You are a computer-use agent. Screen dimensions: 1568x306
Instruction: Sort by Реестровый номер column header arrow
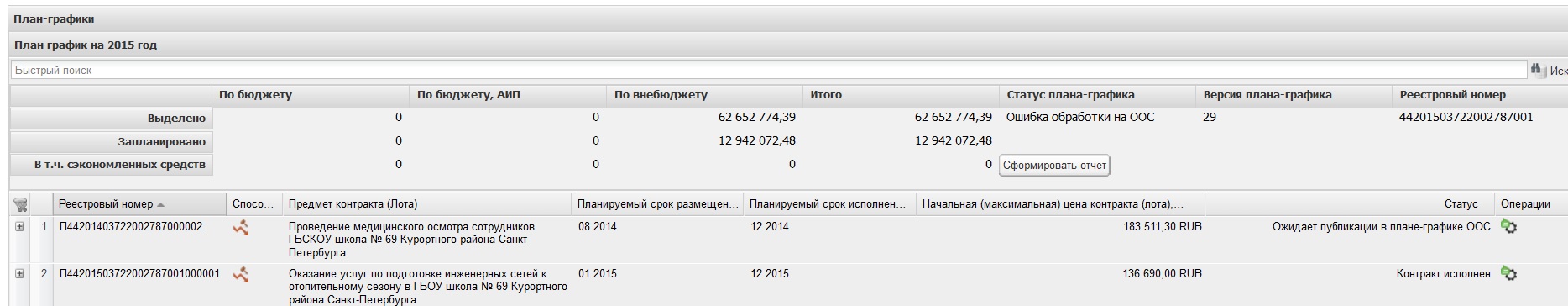coord(160,204)
